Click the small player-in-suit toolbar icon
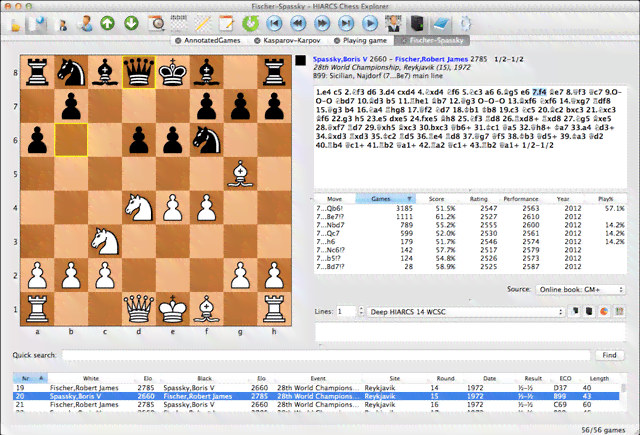This screenshot has height=435, width=640. [62, 24]
